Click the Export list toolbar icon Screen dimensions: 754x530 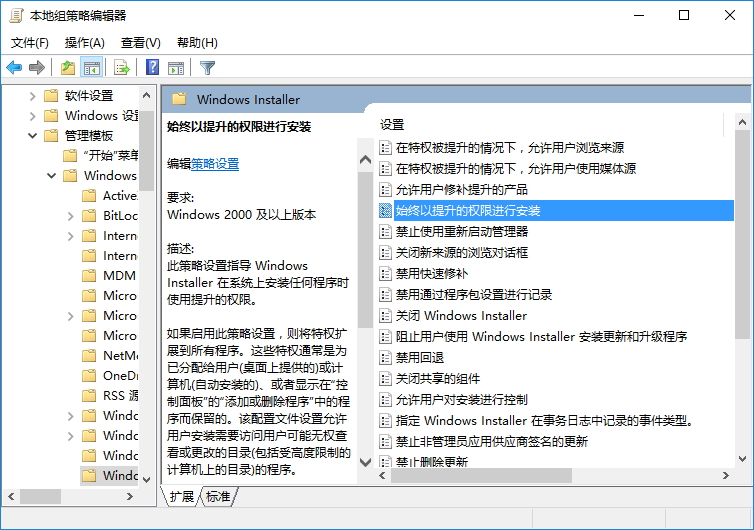pos(122,67)
